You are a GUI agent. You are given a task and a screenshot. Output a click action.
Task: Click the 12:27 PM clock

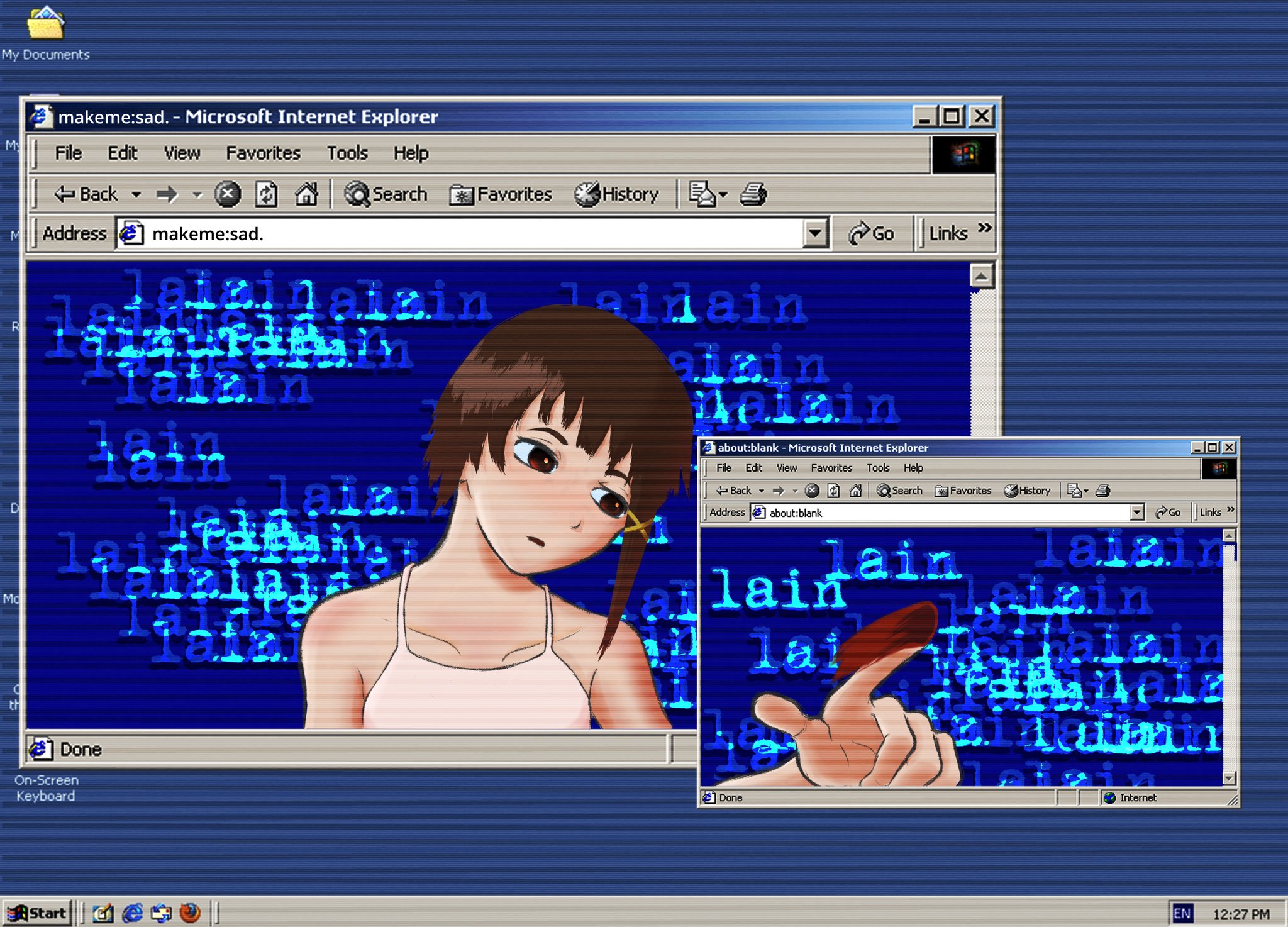point(1241,914)
